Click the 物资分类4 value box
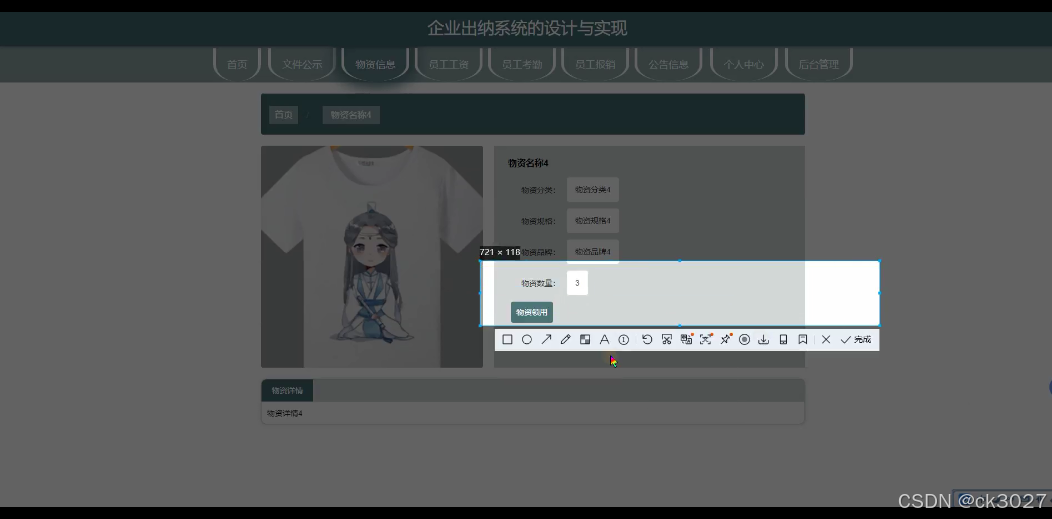1052x519 pixels. [592, 190]
